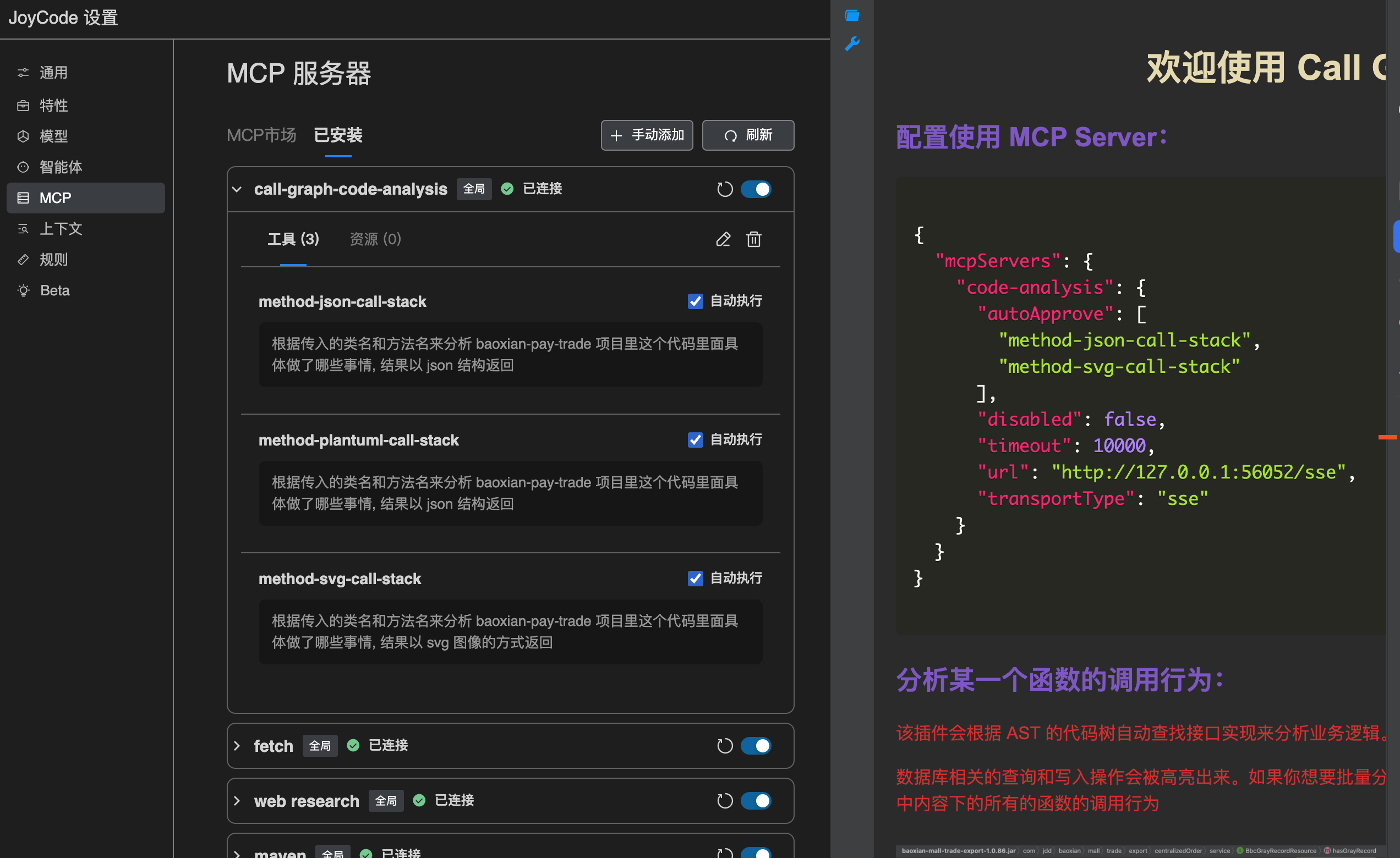Select 智能体 in settings sidebar
Viewport: 1400px width, 858px height.
(60, 167)
